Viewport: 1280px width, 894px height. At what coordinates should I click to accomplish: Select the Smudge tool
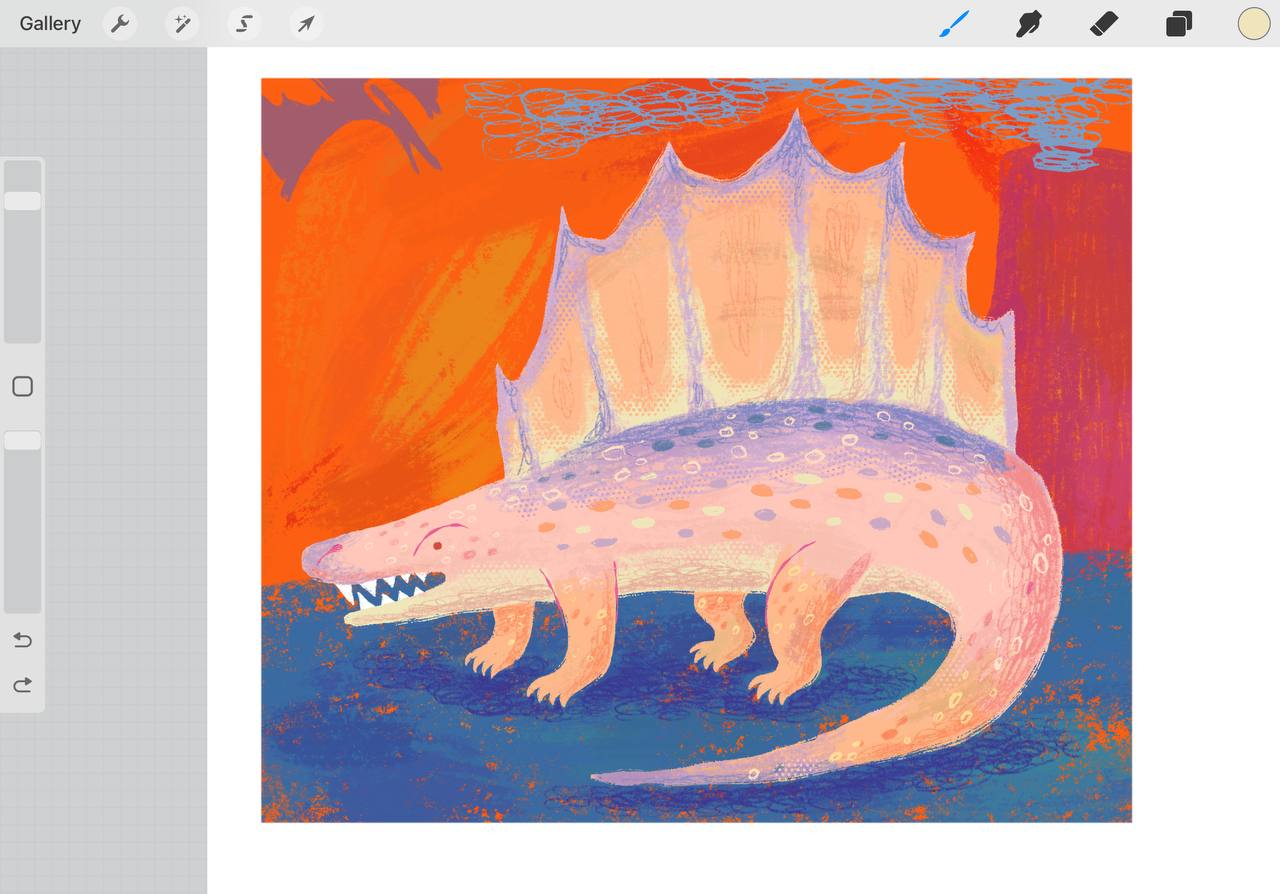coord(1029,24)
